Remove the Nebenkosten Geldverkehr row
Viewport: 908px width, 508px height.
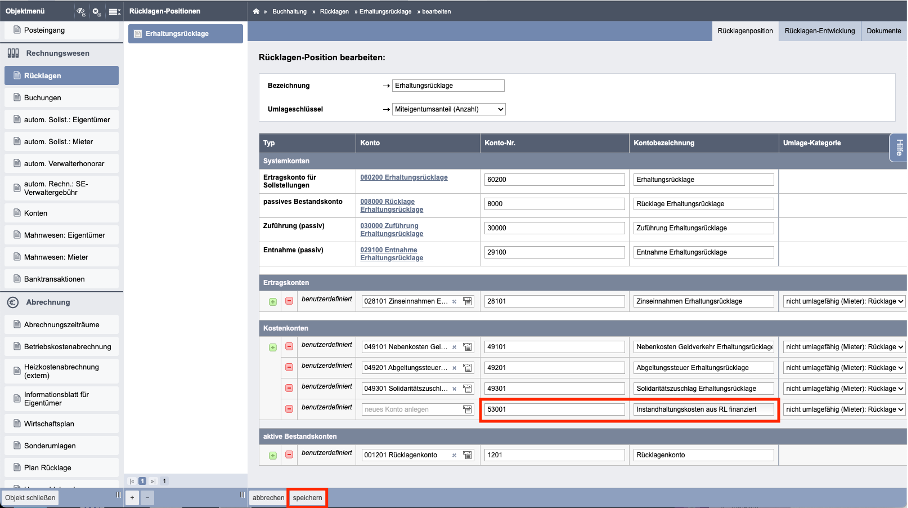(x=289, y=346)
